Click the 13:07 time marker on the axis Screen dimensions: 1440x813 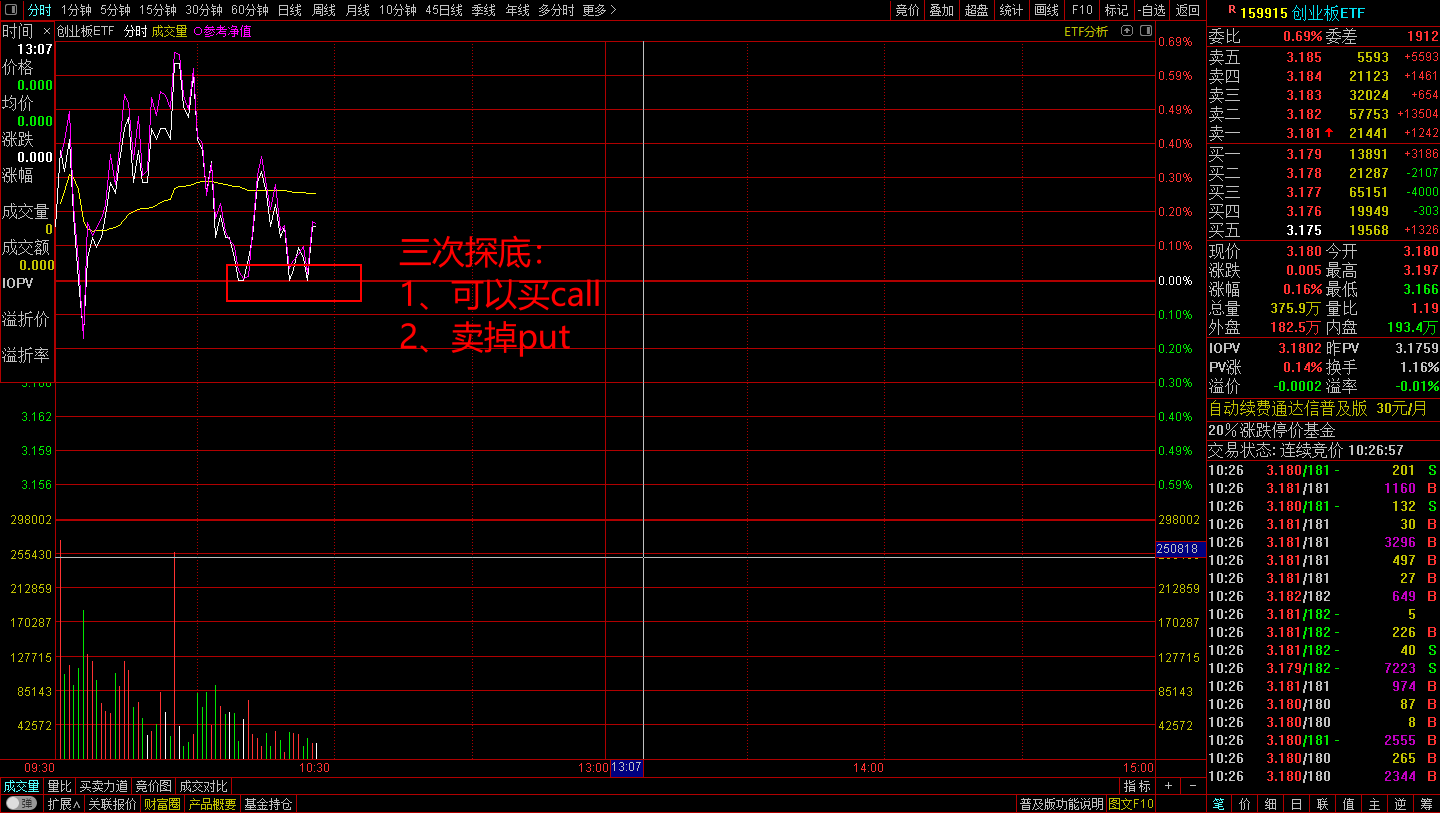coord(627,768)
